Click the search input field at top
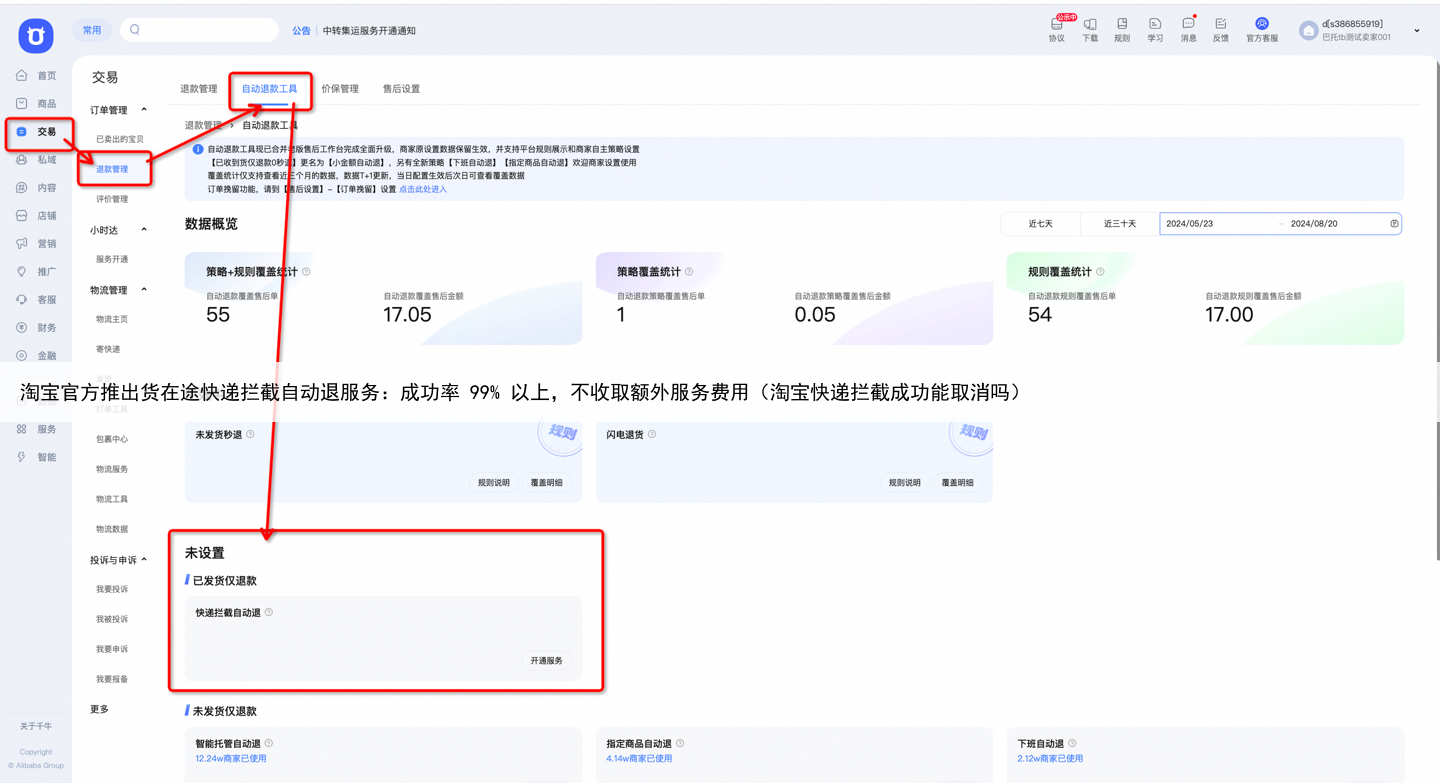Image resolution: width=1440 pixels, height=783 pixels. click(x=200, y=29)
